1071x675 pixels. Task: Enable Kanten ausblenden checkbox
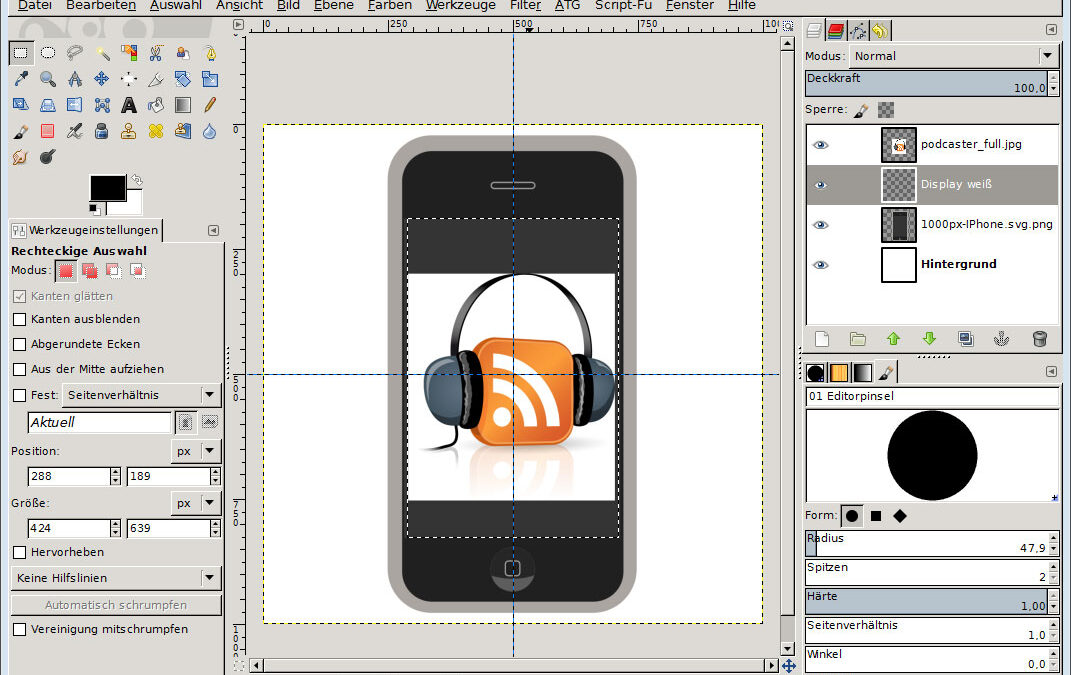tap(20, 319)
